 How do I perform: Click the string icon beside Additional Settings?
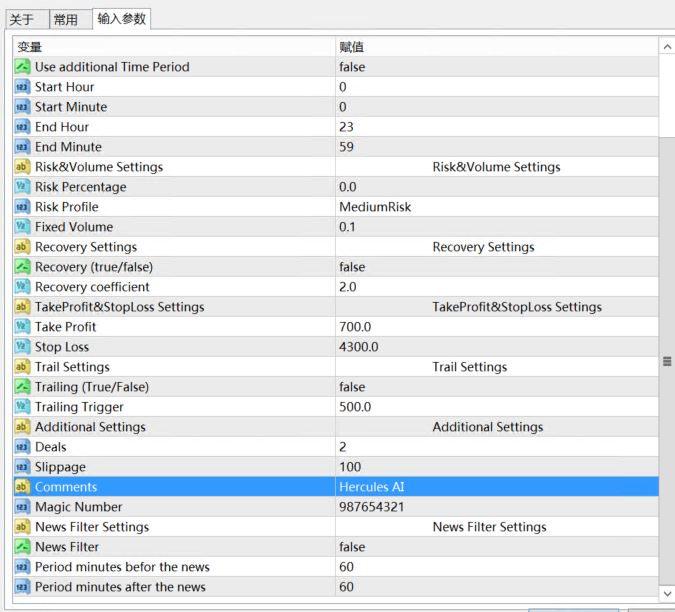(22, 427)
